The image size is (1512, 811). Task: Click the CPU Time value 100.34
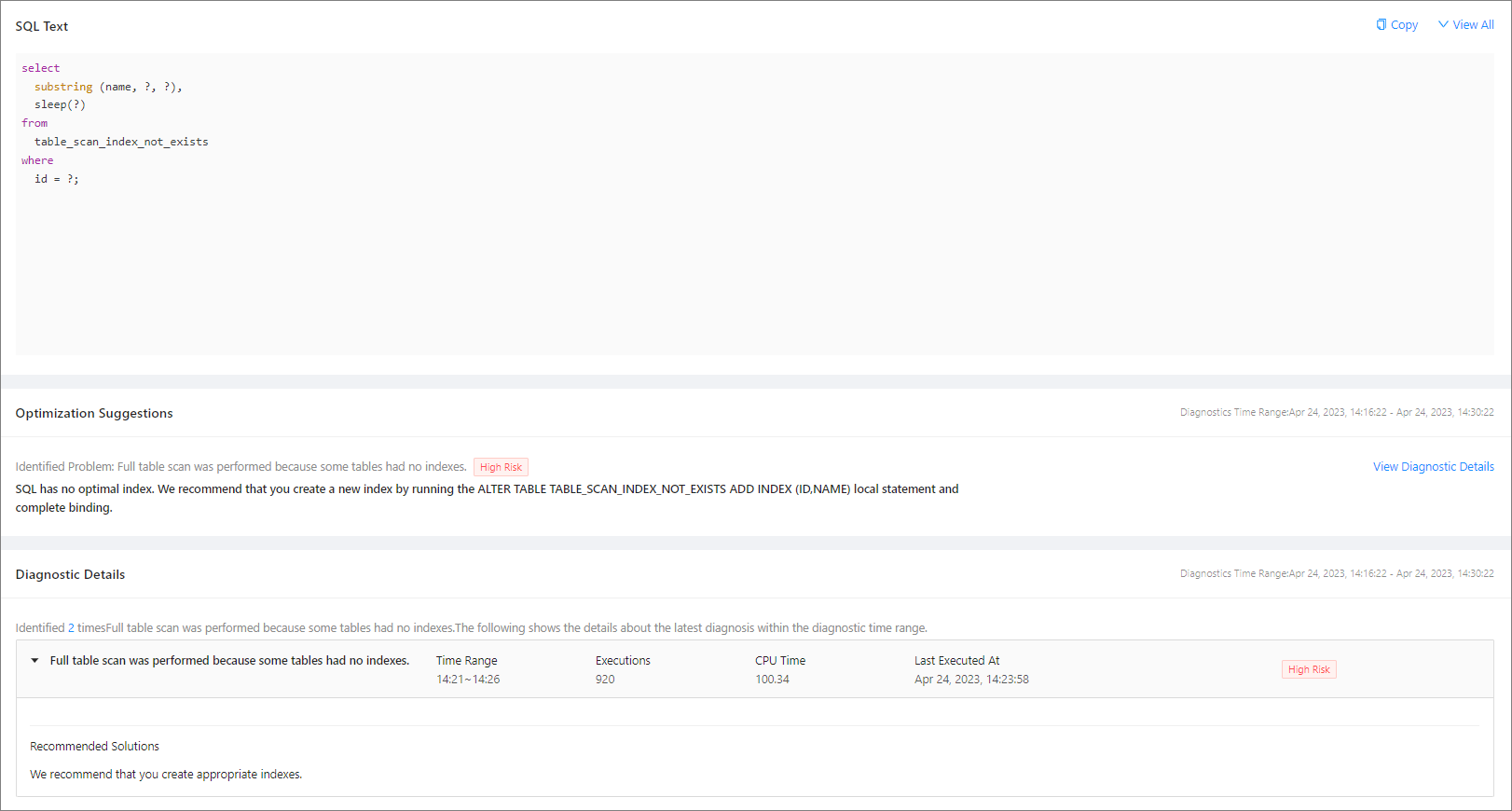[772, 680]
